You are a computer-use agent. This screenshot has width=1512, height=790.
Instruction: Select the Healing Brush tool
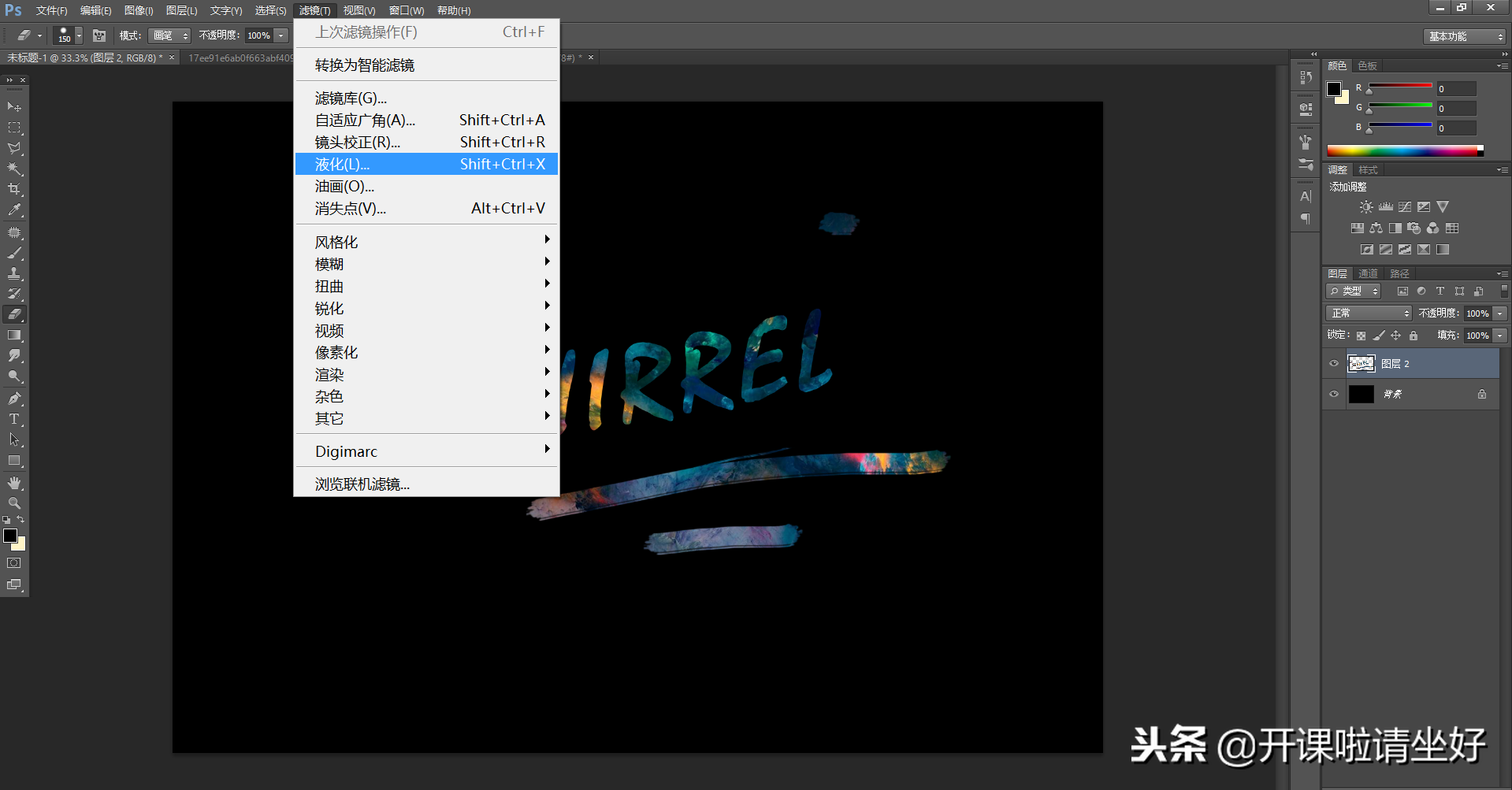pos(14,232)
